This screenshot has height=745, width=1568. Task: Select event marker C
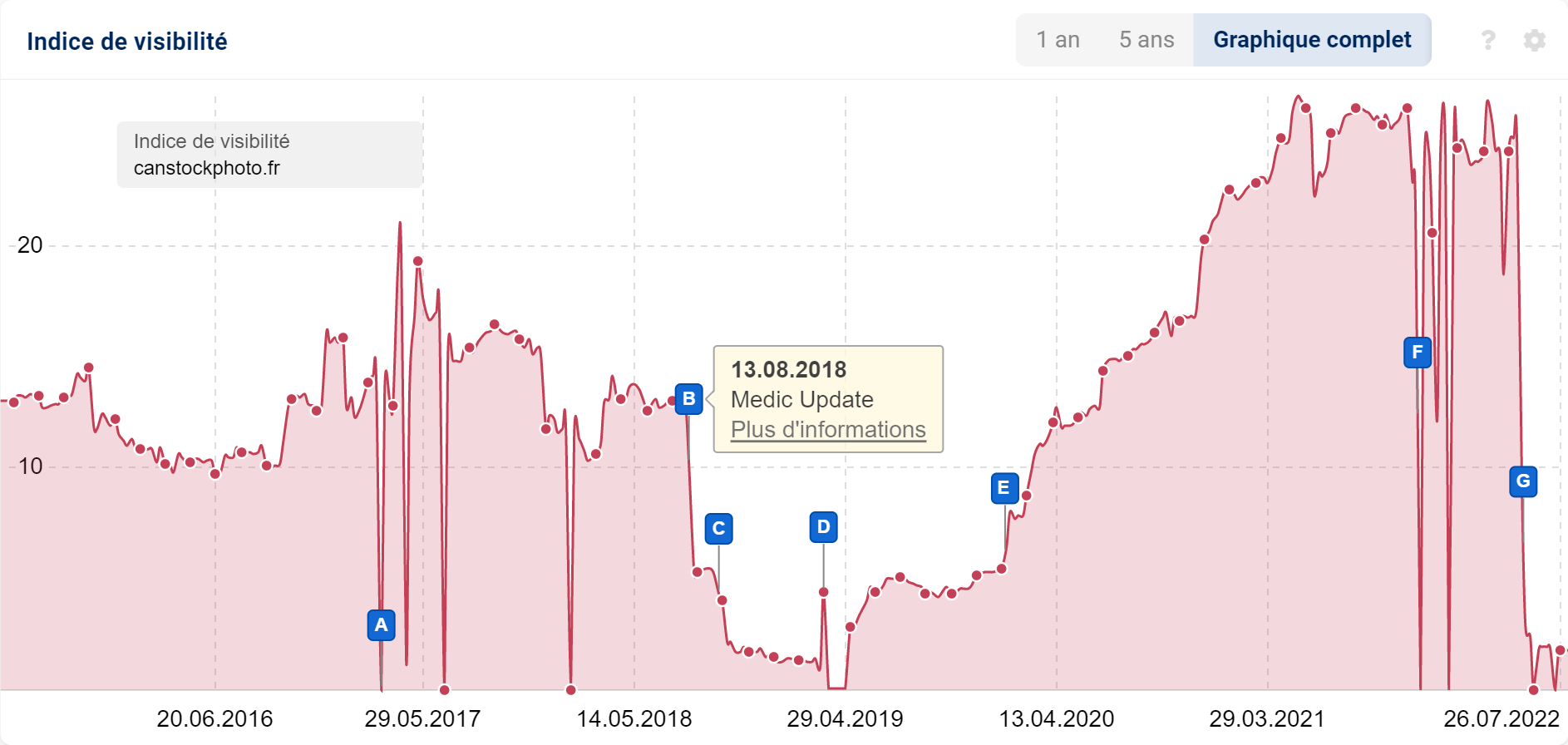[x=719, y=529]
